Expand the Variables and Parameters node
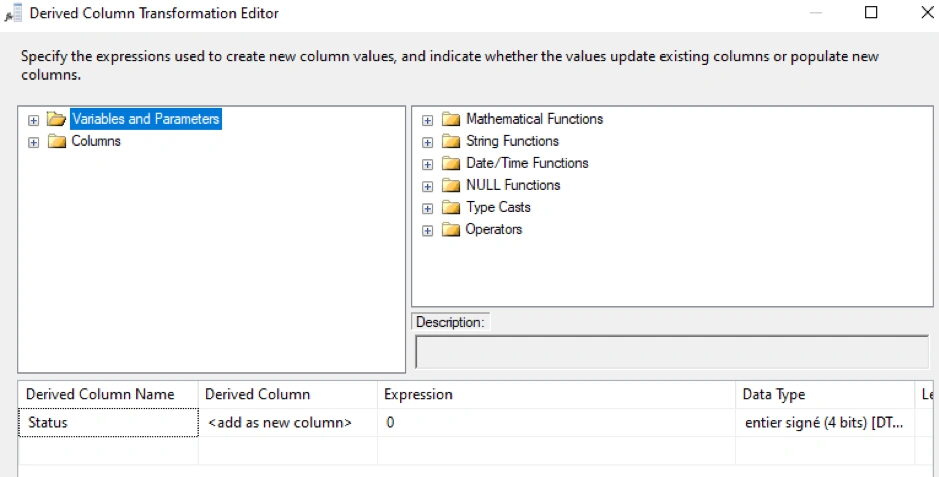Screen dimensions: 939x477 coord(34,120)
